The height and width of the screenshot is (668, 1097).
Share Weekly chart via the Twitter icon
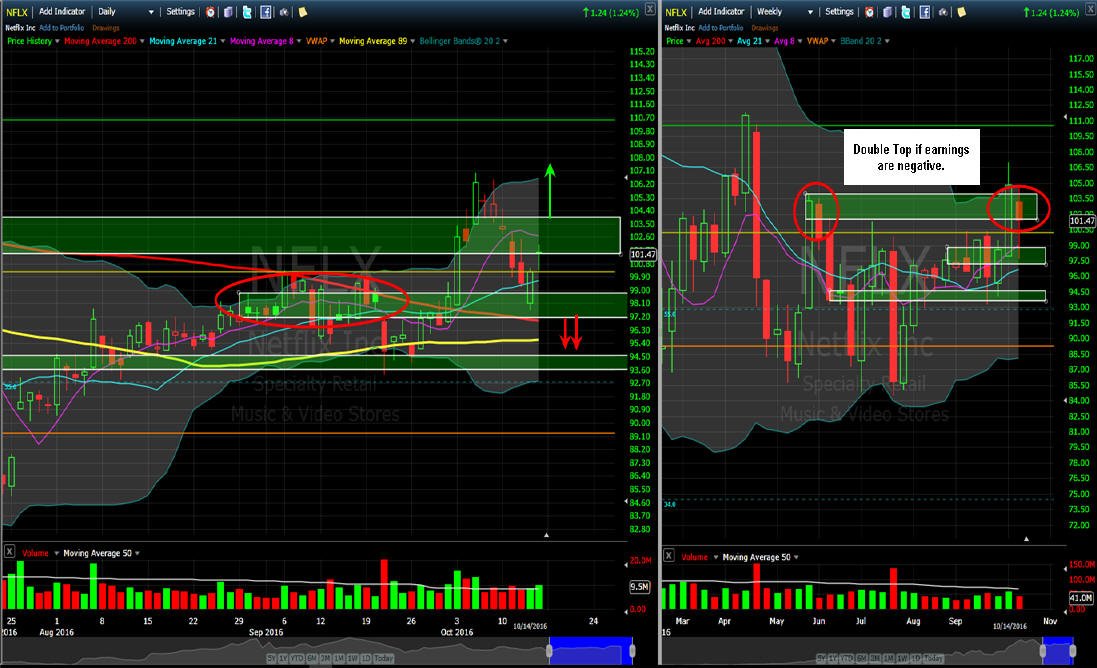click(906, 12)
